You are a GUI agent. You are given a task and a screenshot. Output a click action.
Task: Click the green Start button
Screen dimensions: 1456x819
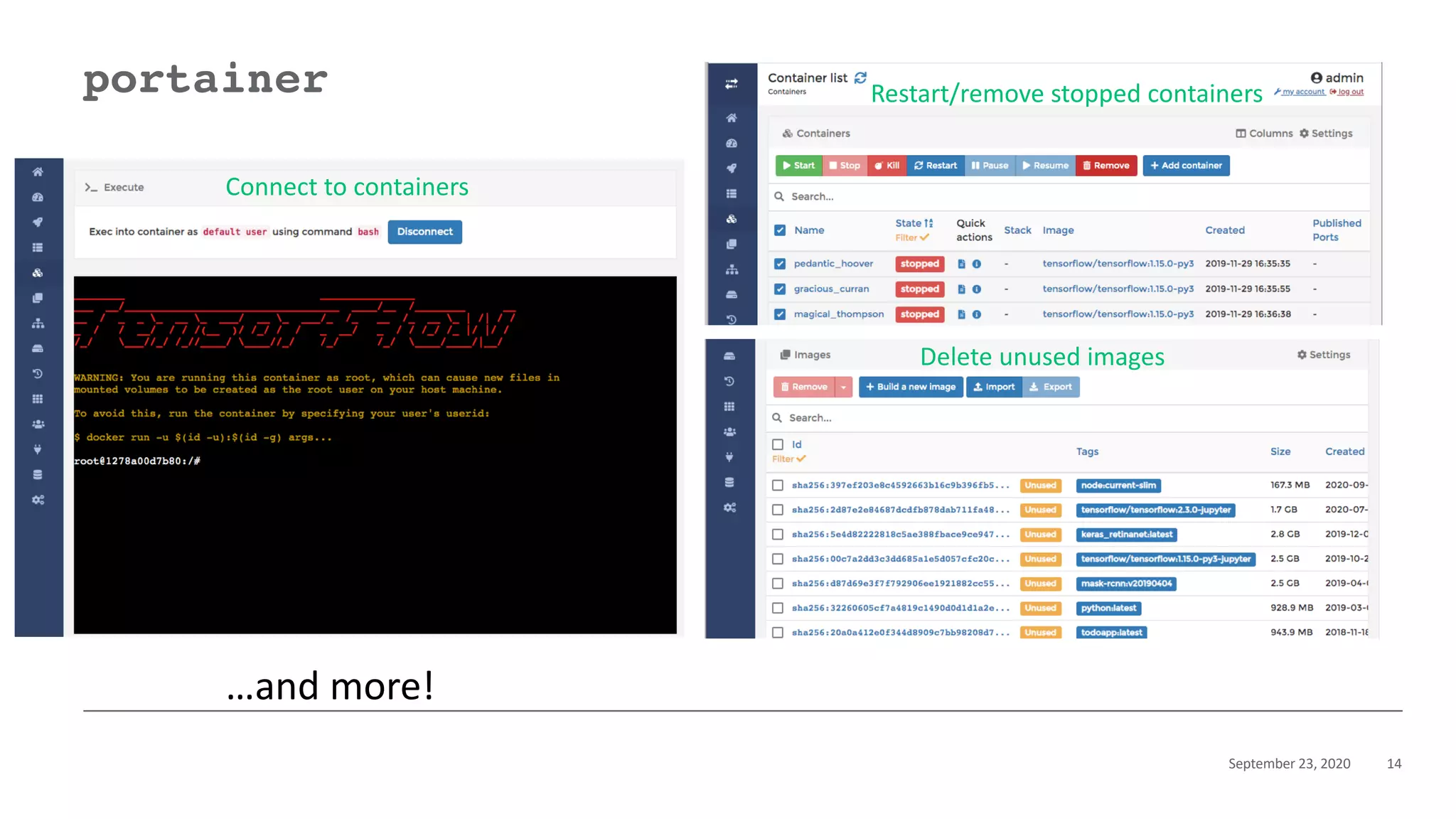pos(798,166)
